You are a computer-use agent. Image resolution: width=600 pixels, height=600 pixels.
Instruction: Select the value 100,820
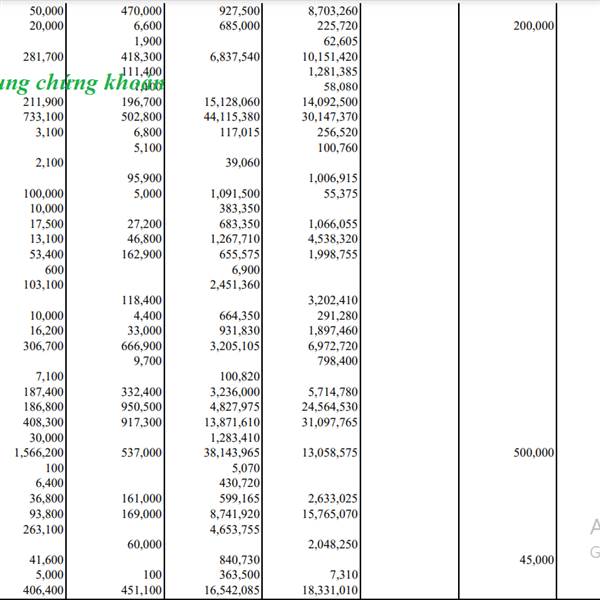point(239,377)
